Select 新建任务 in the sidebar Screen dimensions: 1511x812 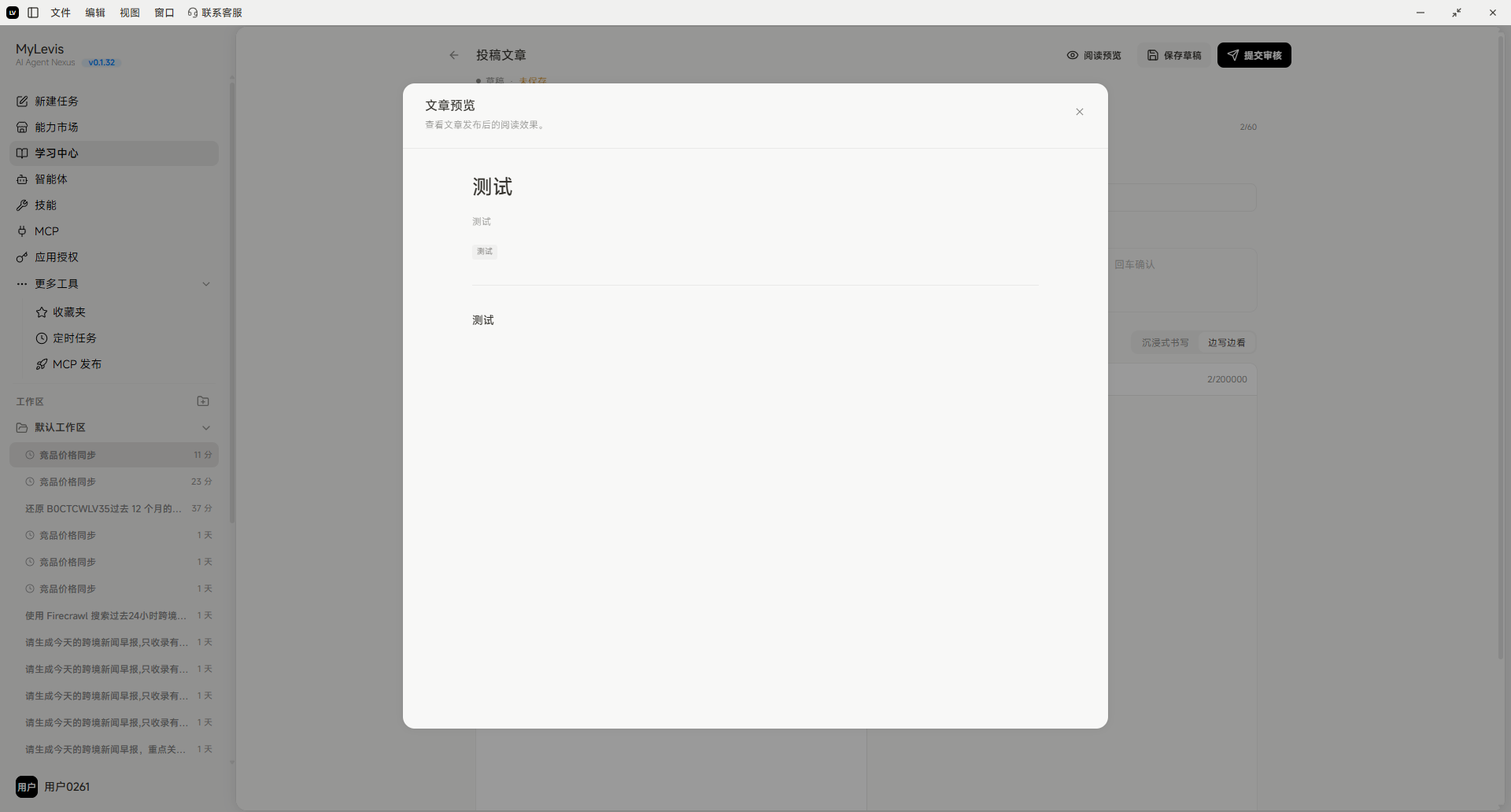(x=114, y=101)
